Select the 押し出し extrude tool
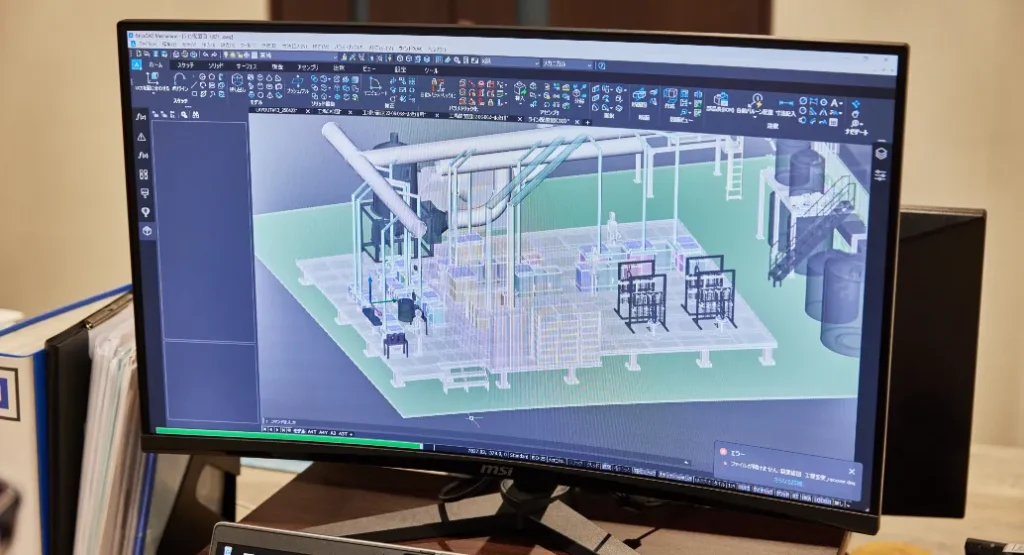 pyautogui.click(x=237, y=82)
